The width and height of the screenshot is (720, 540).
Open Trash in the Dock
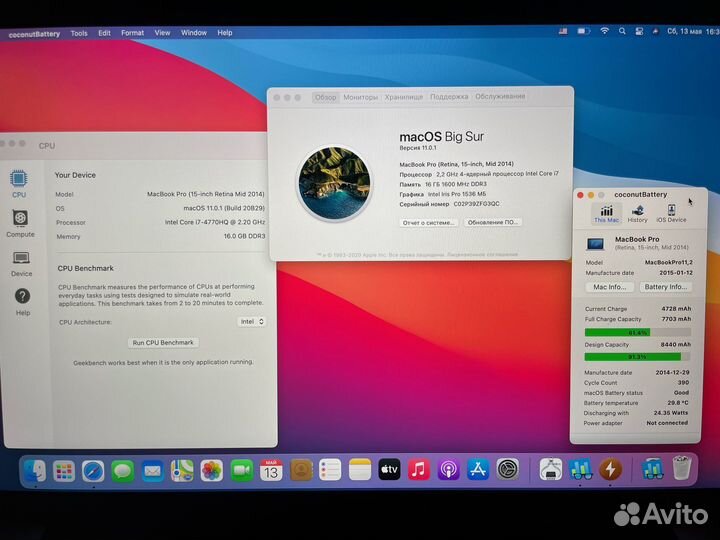coord(681,468)
